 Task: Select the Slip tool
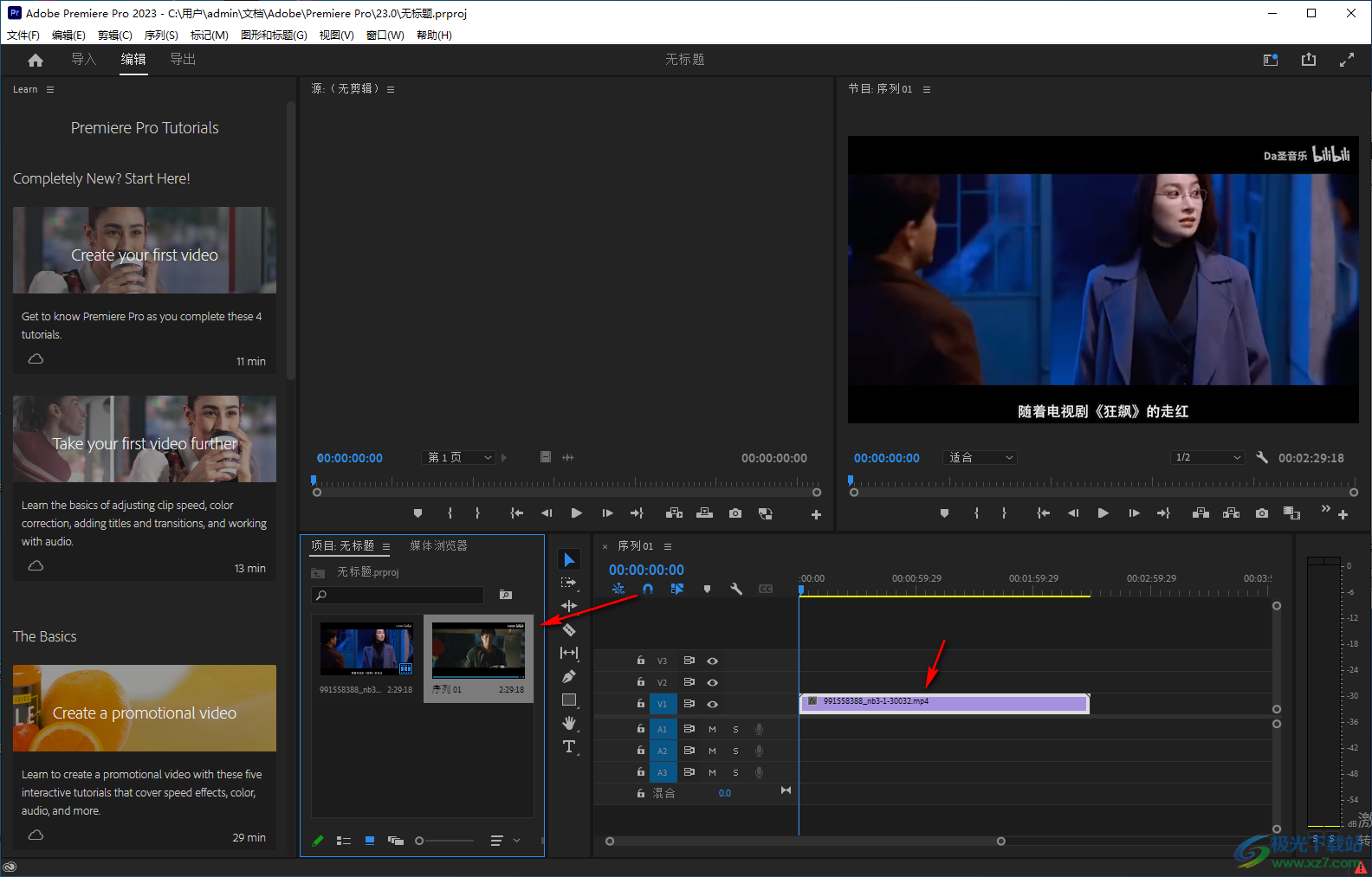[569, 653]
